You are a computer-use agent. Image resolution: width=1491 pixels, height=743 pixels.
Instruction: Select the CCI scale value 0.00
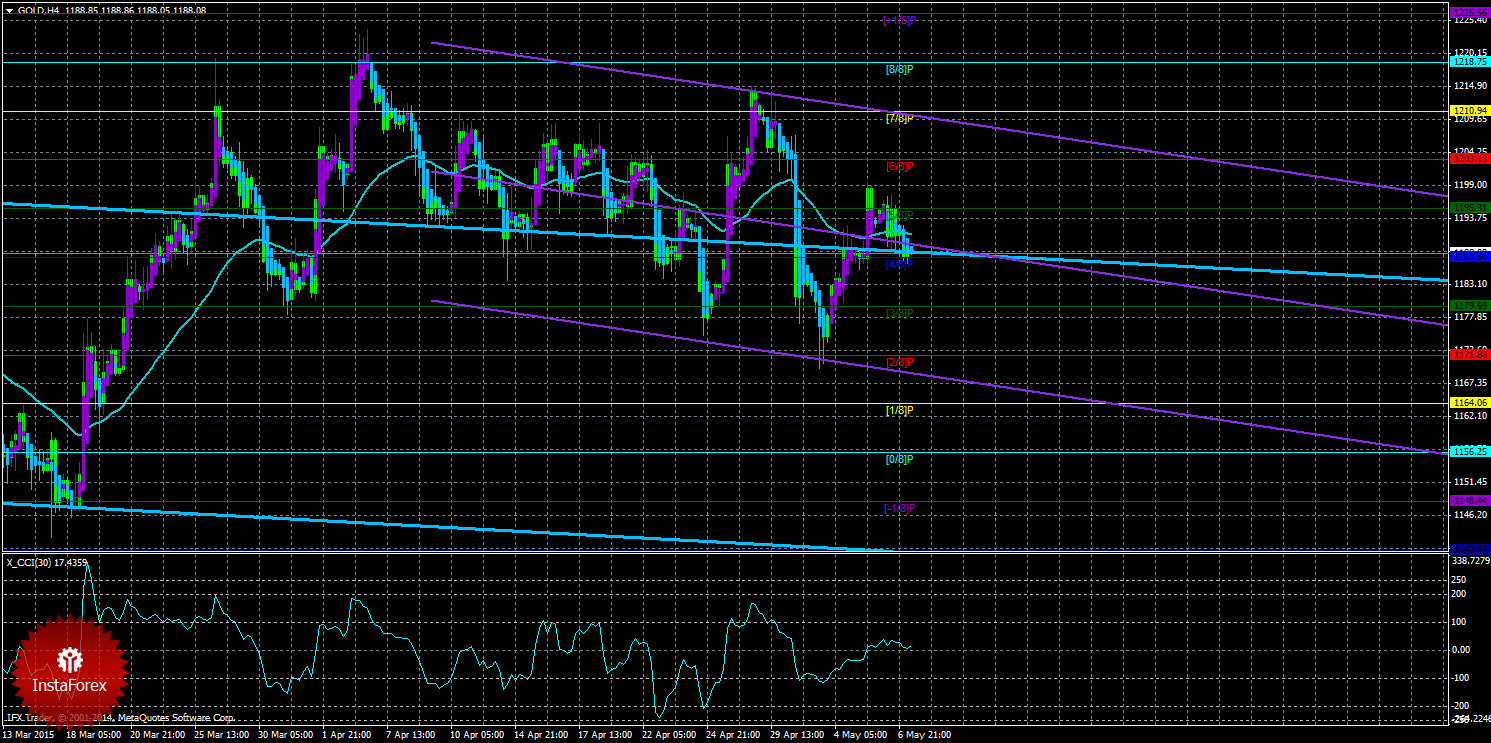click(1463, 649)
